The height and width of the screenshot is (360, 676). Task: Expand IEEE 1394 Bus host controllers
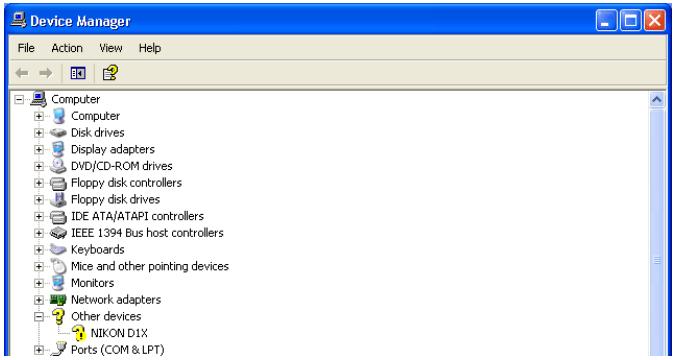pyautogui.click(x=39, y=233)
